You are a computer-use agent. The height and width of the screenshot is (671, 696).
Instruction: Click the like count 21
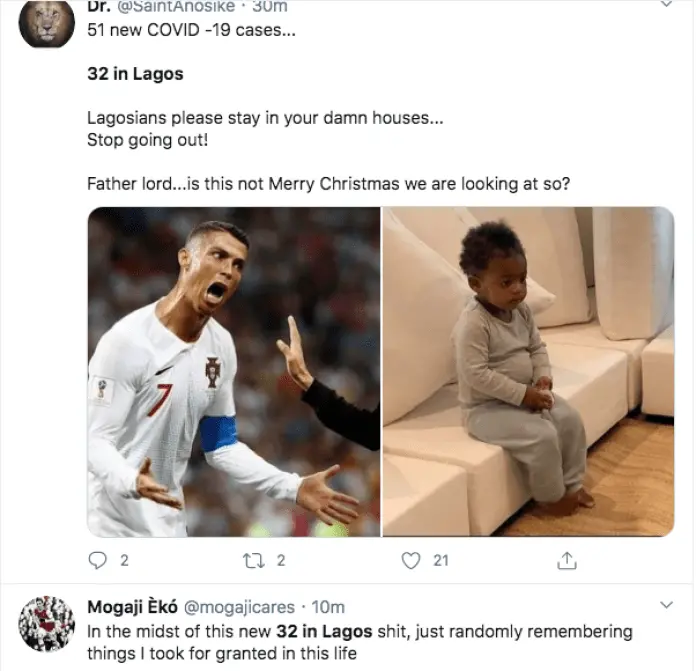[x=441, y=560]
